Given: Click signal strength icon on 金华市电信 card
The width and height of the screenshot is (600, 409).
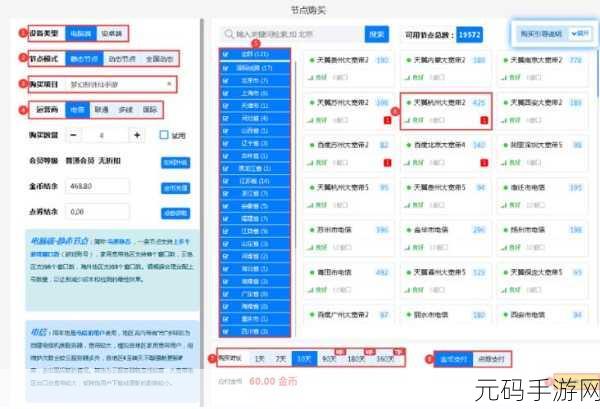Looking at the screenshot, I should [x=408, y=248].
